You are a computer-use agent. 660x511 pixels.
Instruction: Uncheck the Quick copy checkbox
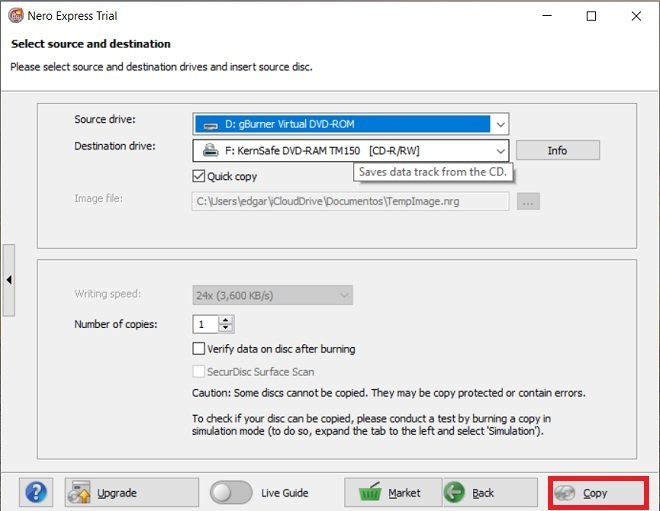pyautogui.click(x=198, y=176)
